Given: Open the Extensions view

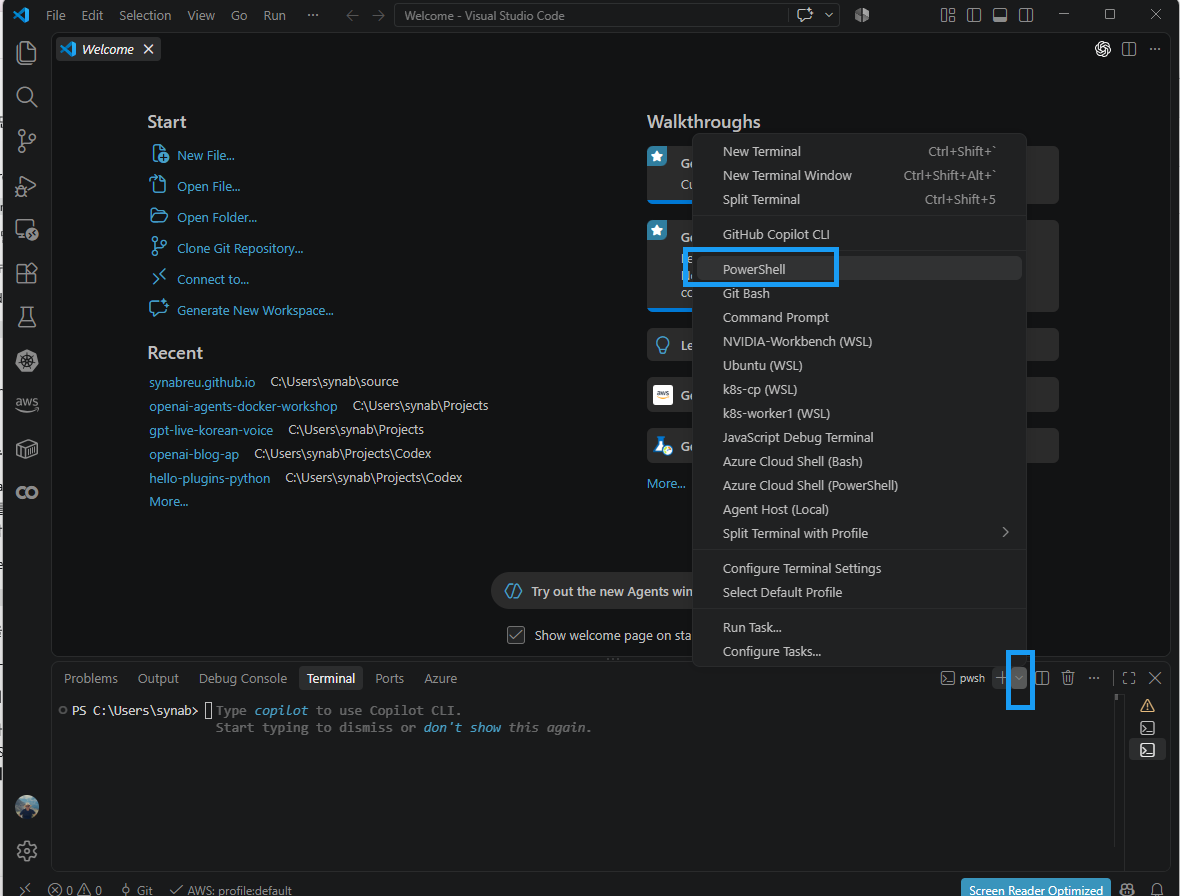Looking at the screenshot, I should pyautogui.click(x=26, y=273).
